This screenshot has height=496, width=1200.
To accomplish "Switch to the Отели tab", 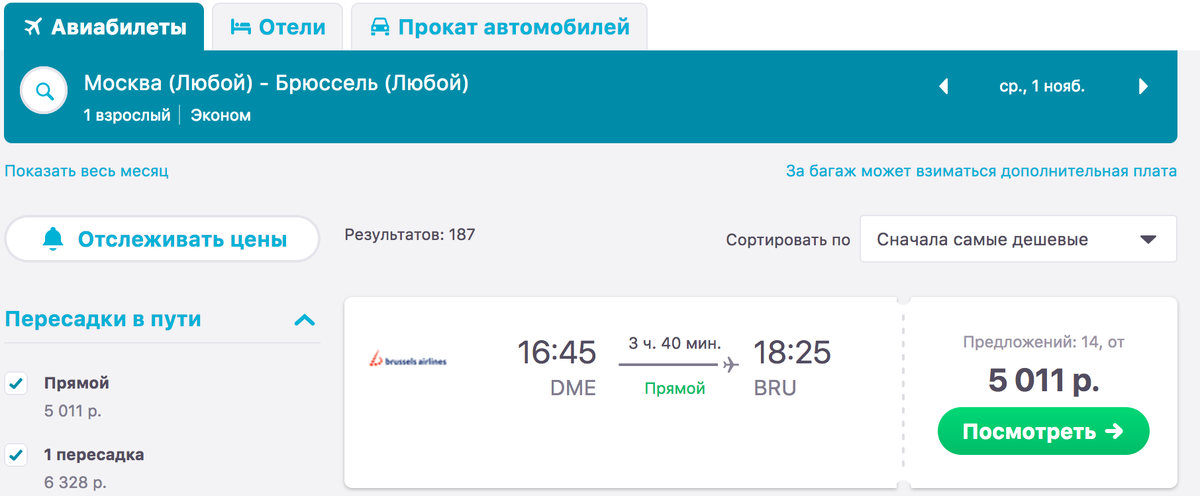I will point(278,27).
